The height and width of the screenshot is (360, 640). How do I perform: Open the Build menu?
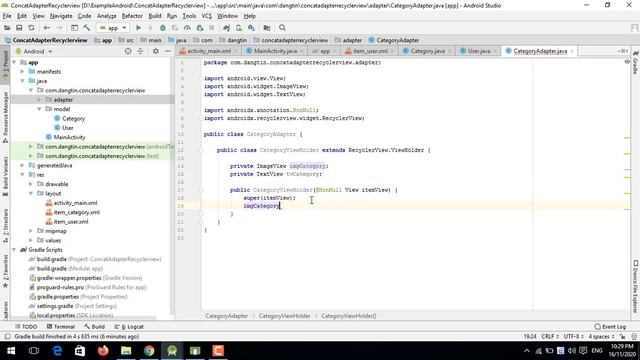155,16
